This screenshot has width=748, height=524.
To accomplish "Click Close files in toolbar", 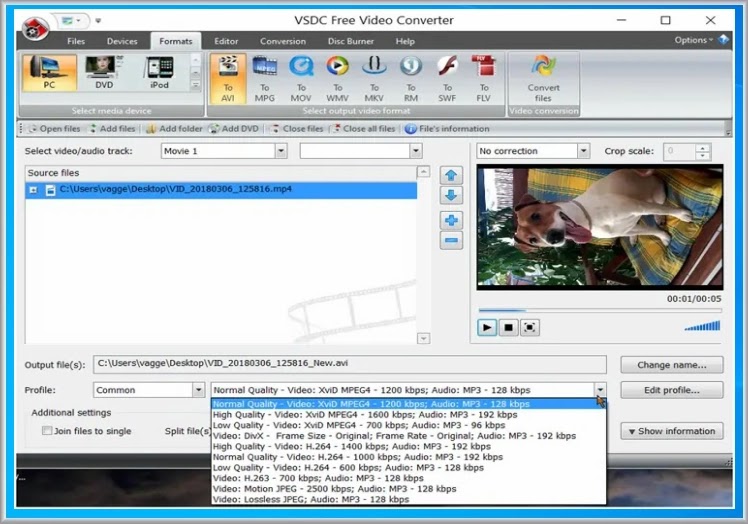I will (297, 128).
